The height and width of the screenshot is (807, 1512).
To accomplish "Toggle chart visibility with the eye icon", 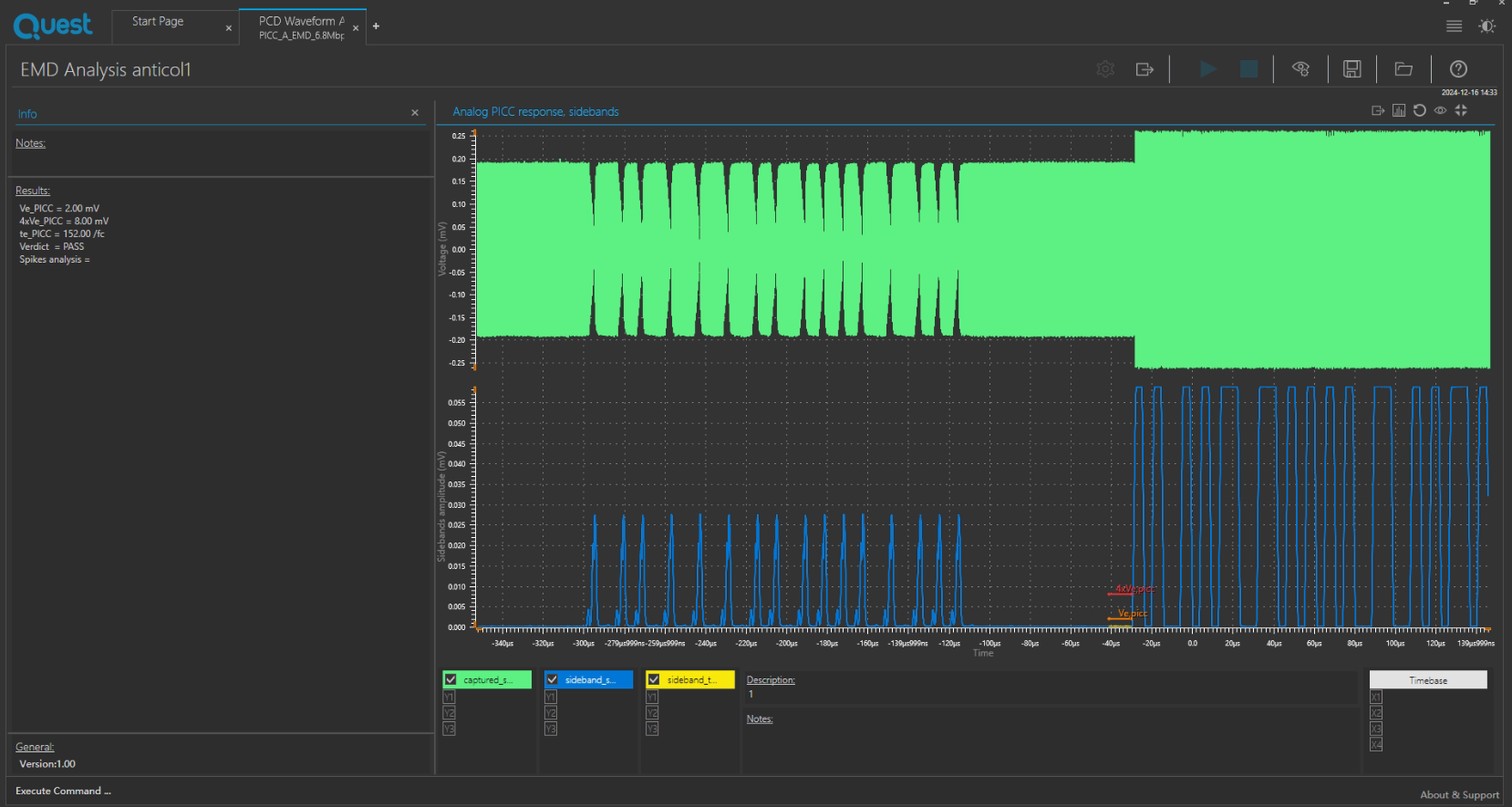I will pyautogui.click(x=1440, y=110).
